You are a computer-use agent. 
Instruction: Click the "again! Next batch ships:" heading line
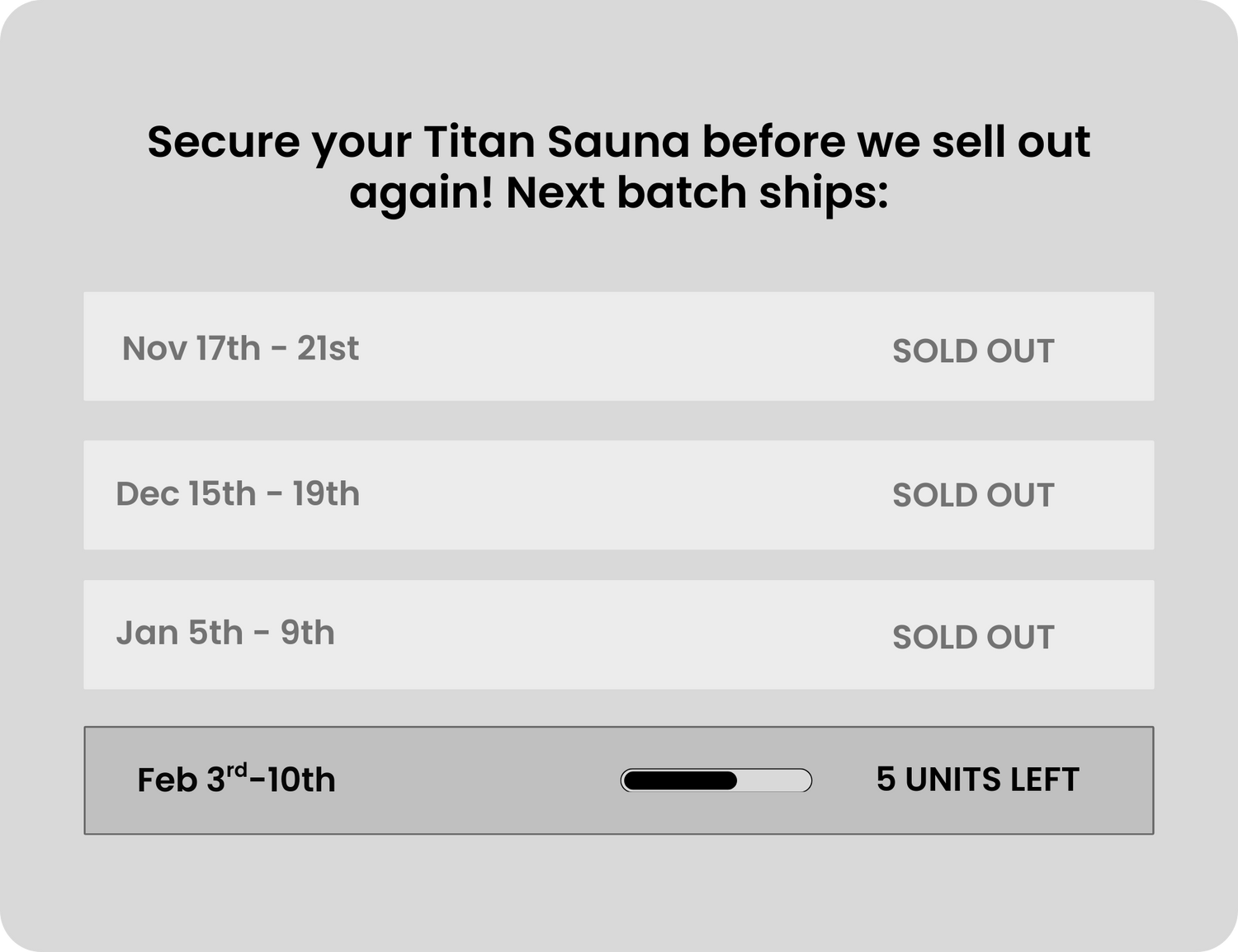tap(618, 193)
